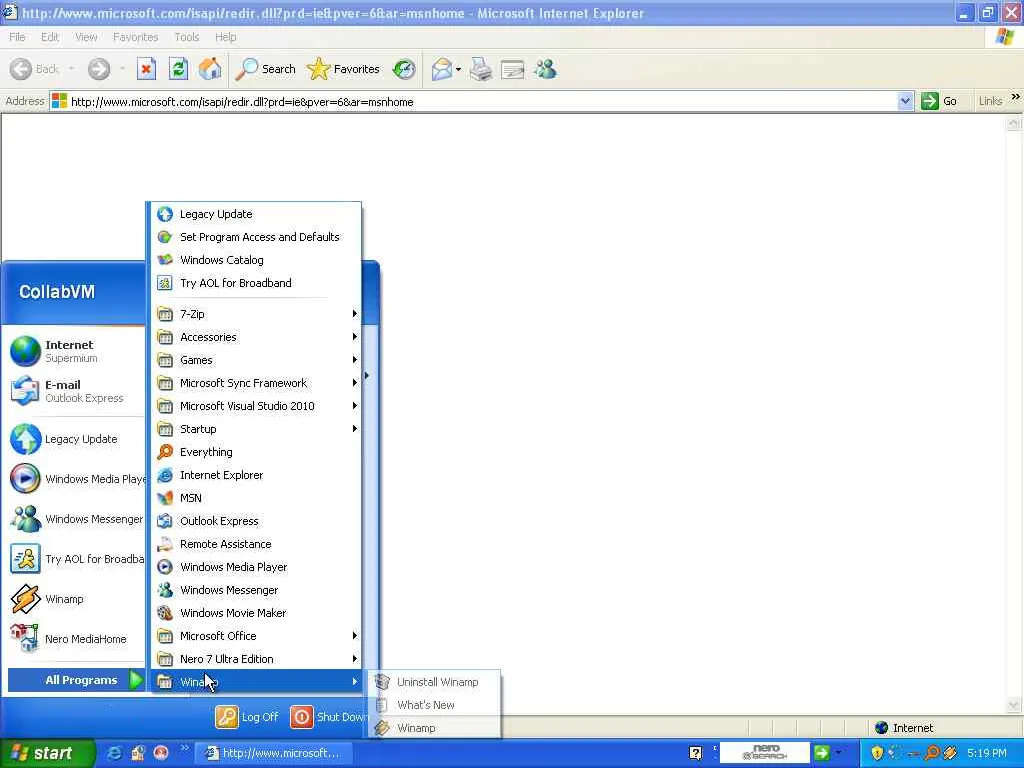Open the Mail button dropdown arrow
This screenshot has width=1024, height=768.
point(458,69)
